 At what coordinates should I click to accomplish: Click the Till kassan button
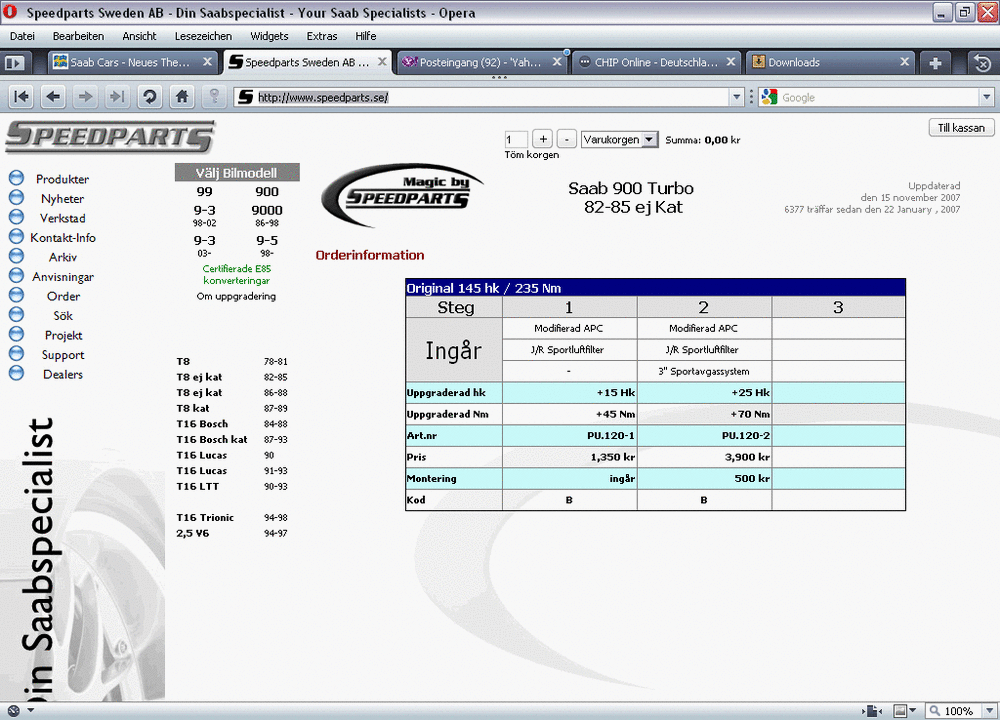(961, 128)
